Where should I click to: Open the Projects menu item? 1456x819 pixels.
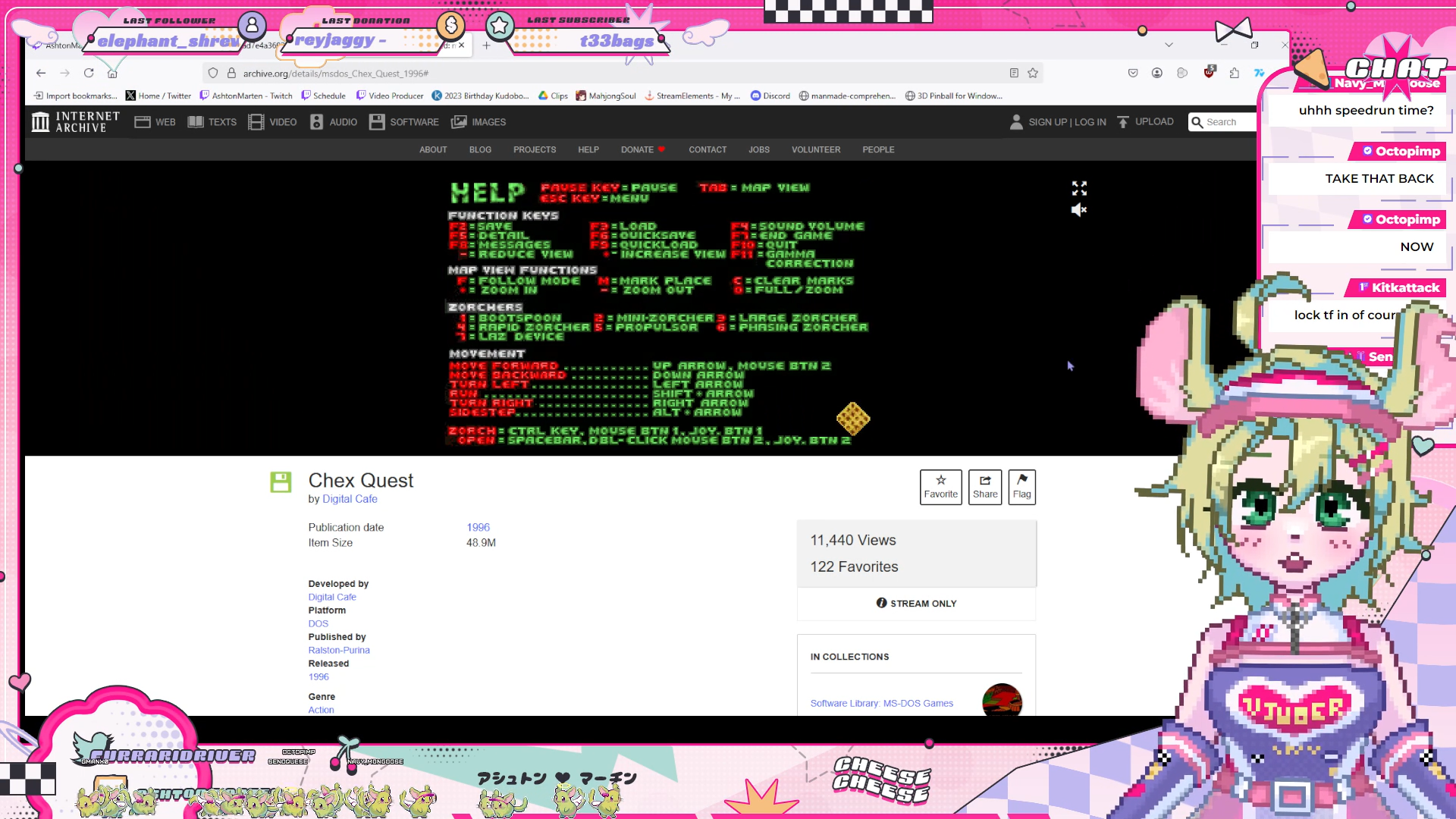534,150
